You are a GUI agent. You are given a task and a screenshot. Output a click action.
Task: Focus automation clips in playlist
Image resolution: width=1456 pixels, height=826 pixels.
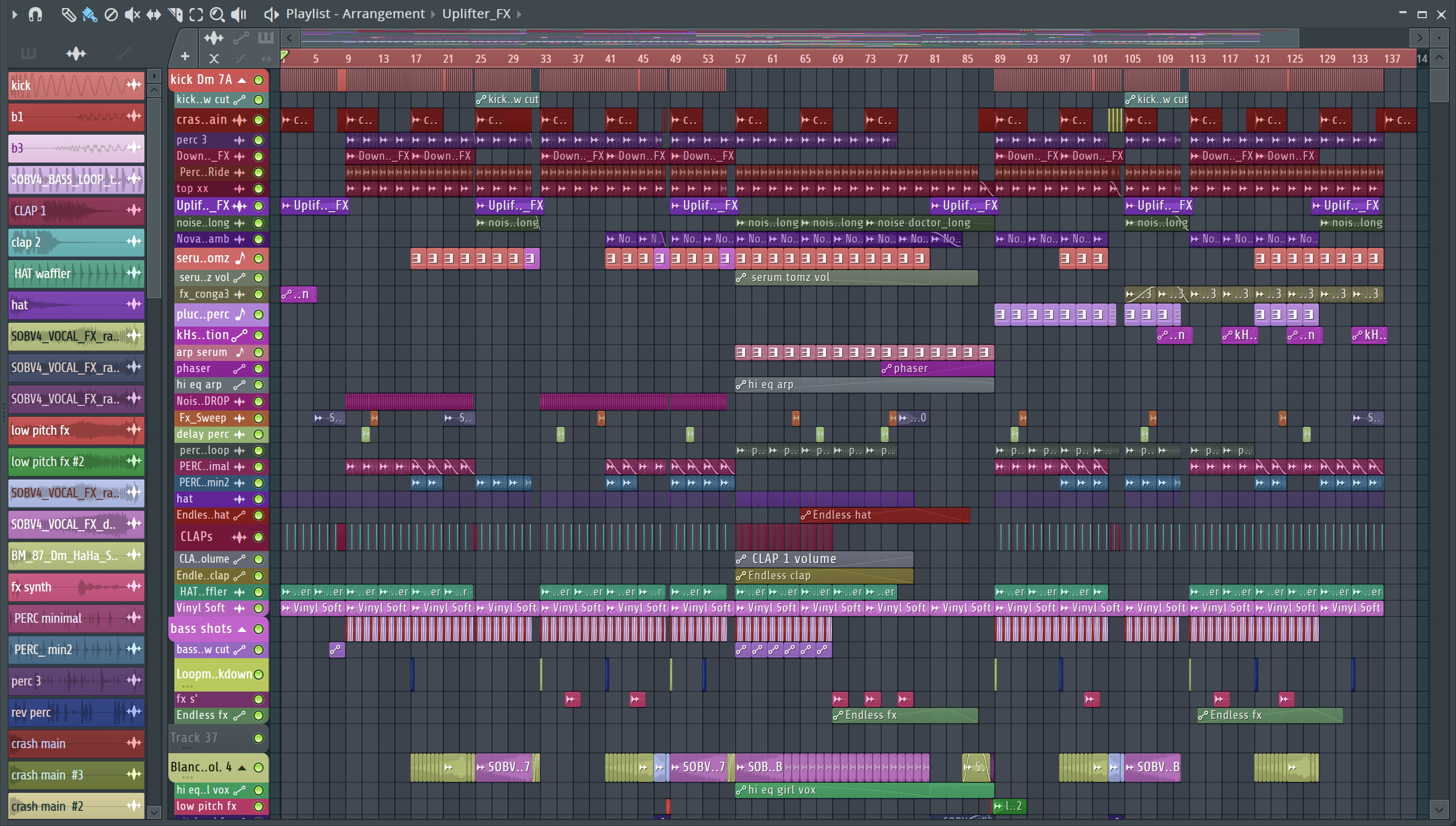(241, 38)
